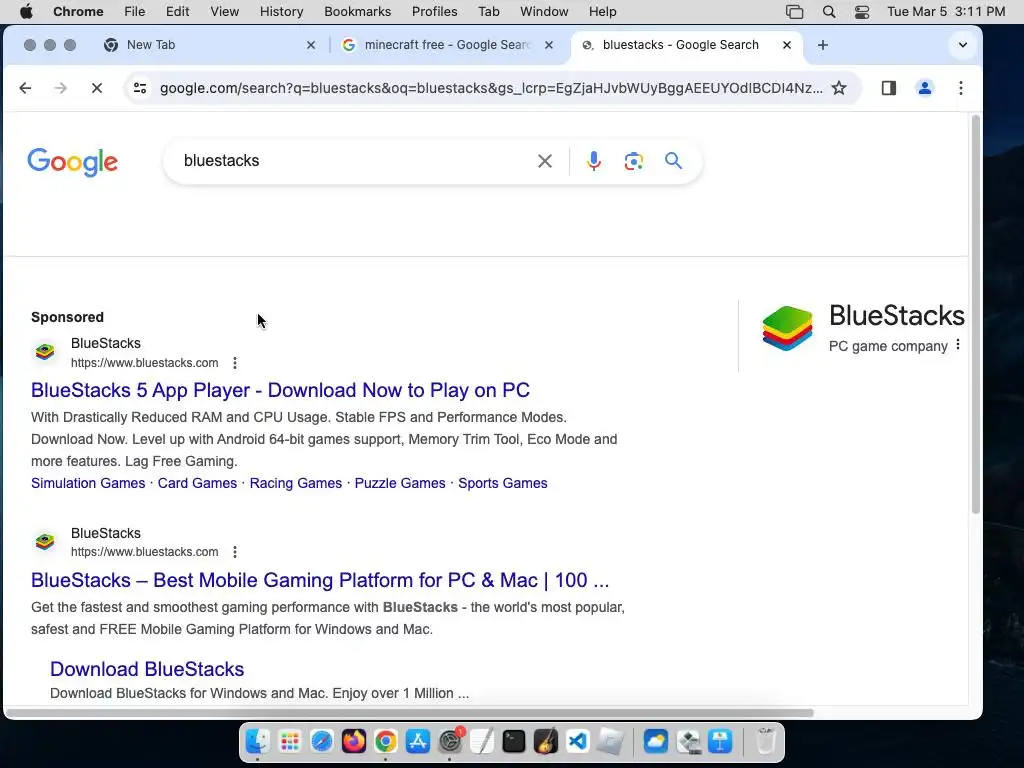Switch to minecraft free Google Search tab
The image size is (1024, 768).
(447, 45)
